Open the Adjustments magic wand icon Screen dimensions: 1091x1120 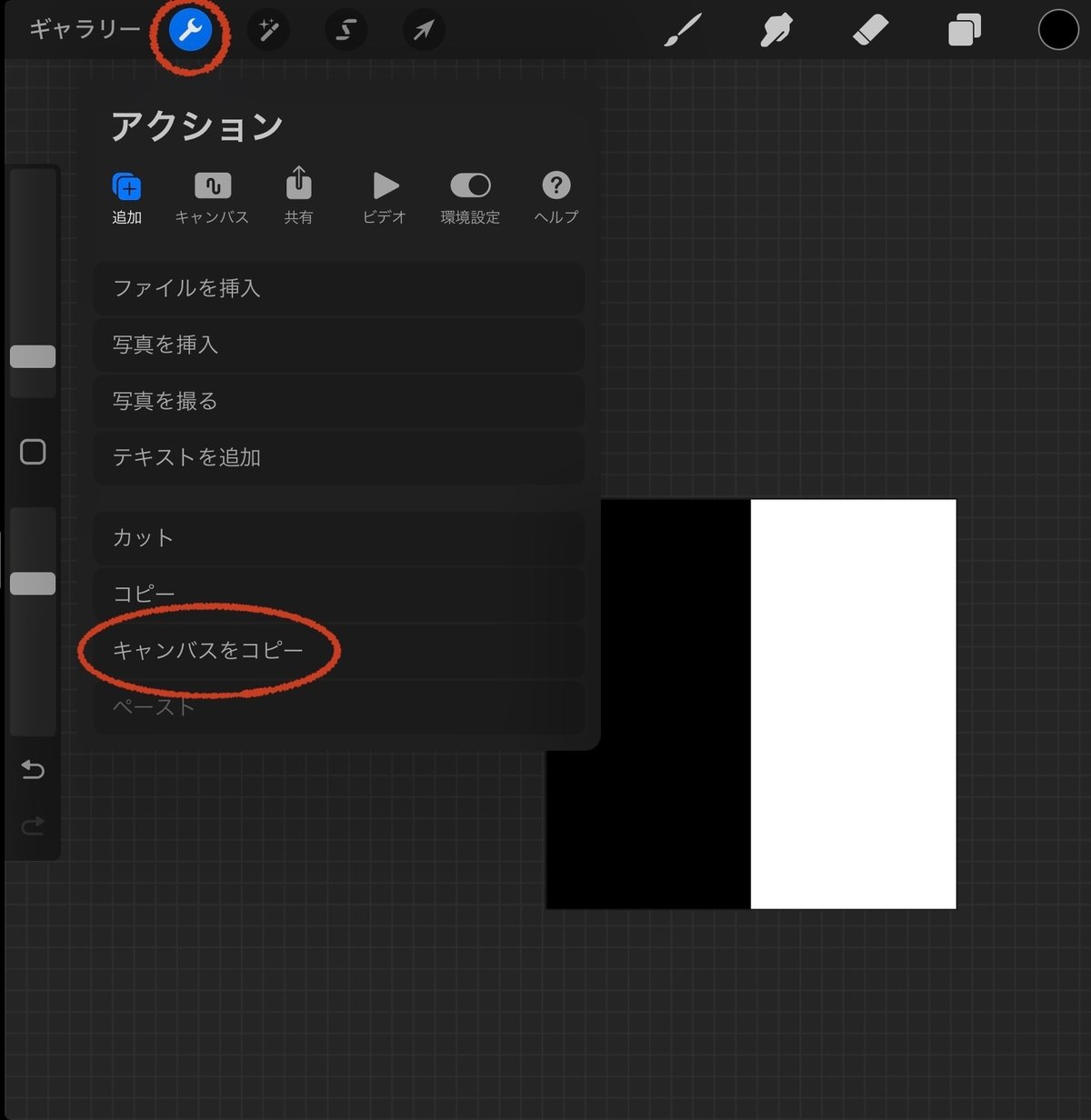coord(268,31)
